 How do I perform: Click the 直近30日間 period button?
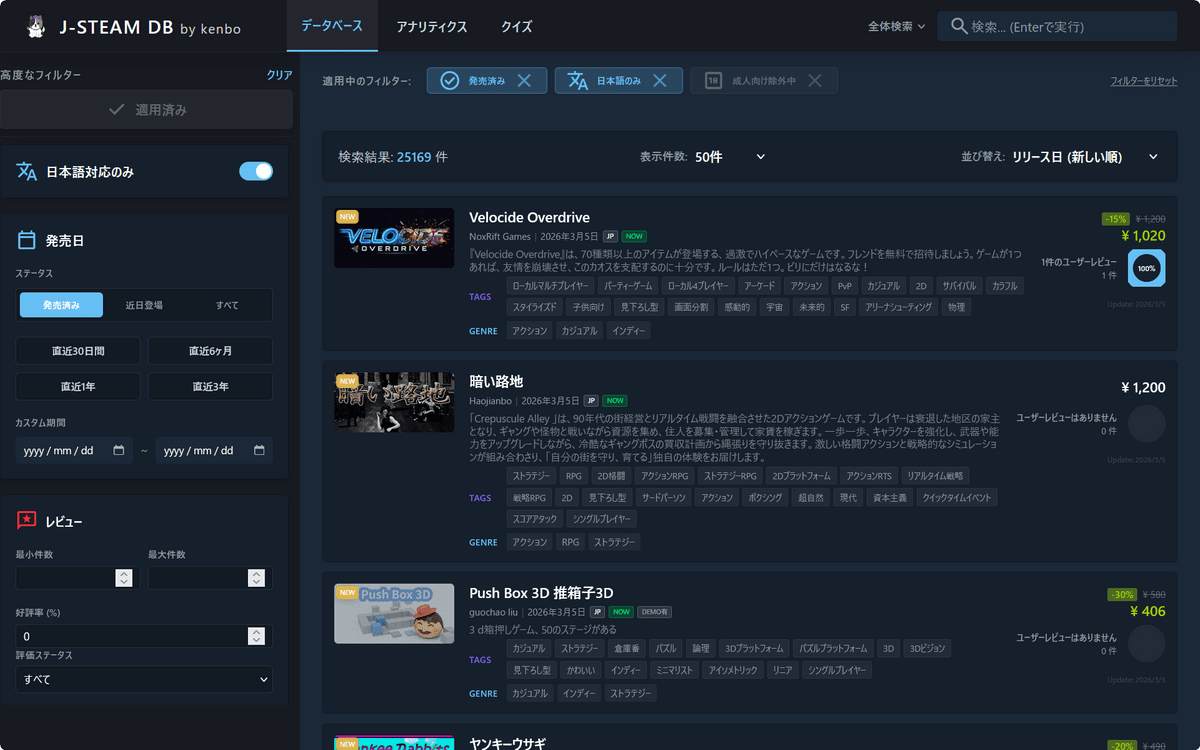78,351
